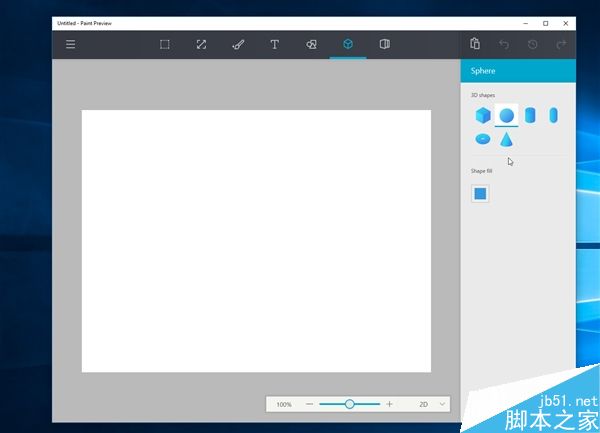Viewport: 600px width, 433px height.
Task: Click the zoom slider handle
Action: pos(349,404)
